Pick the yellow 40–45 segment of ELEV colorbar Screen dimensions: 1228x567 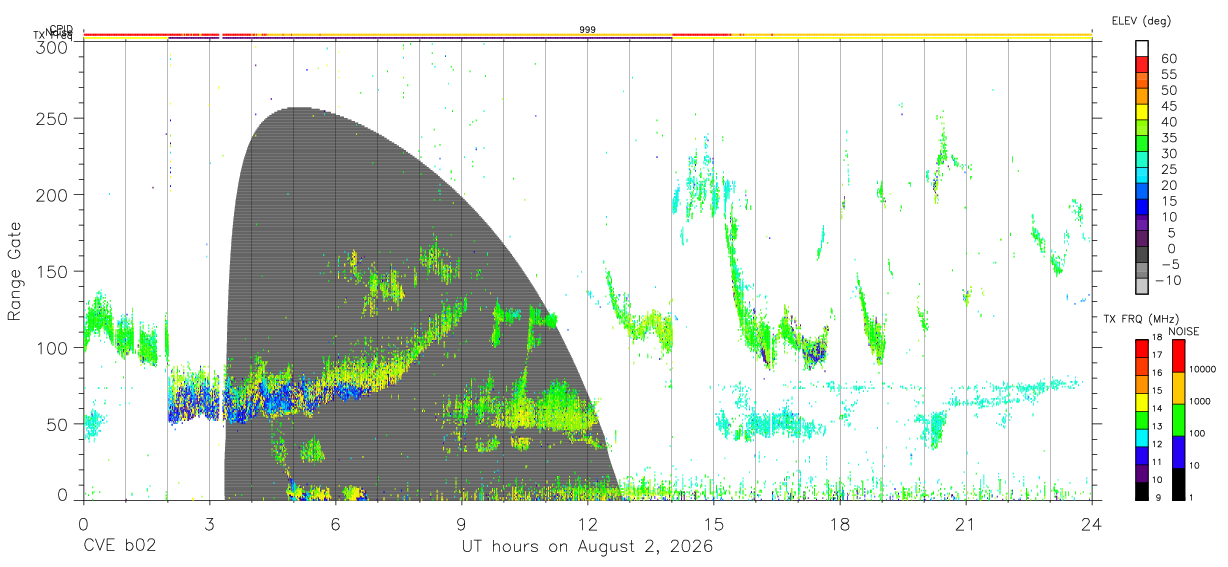(1142, 114)
